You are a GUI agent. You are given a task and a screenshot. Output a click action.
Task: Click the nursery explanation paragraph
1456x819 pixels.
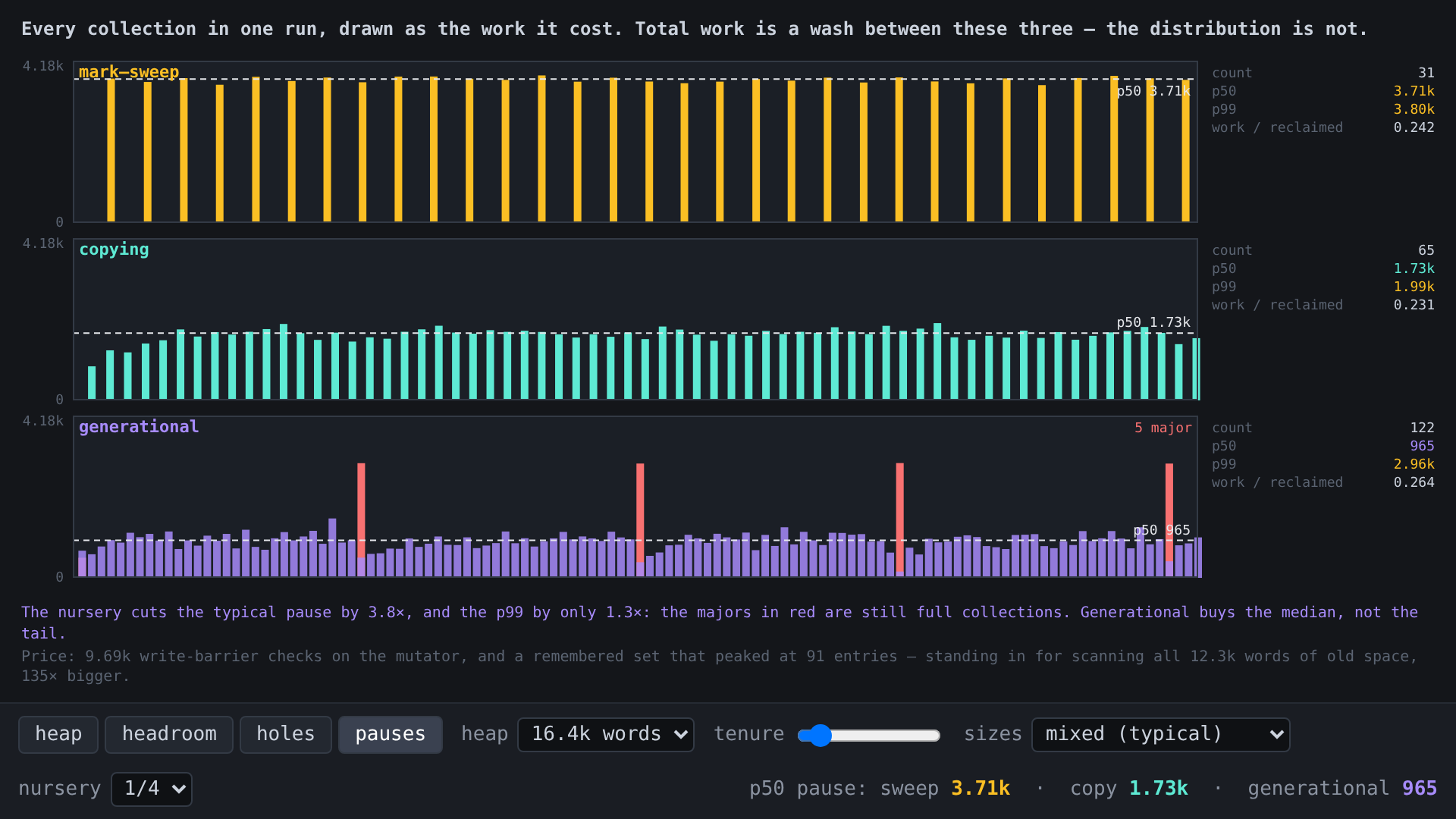point(720,622)
